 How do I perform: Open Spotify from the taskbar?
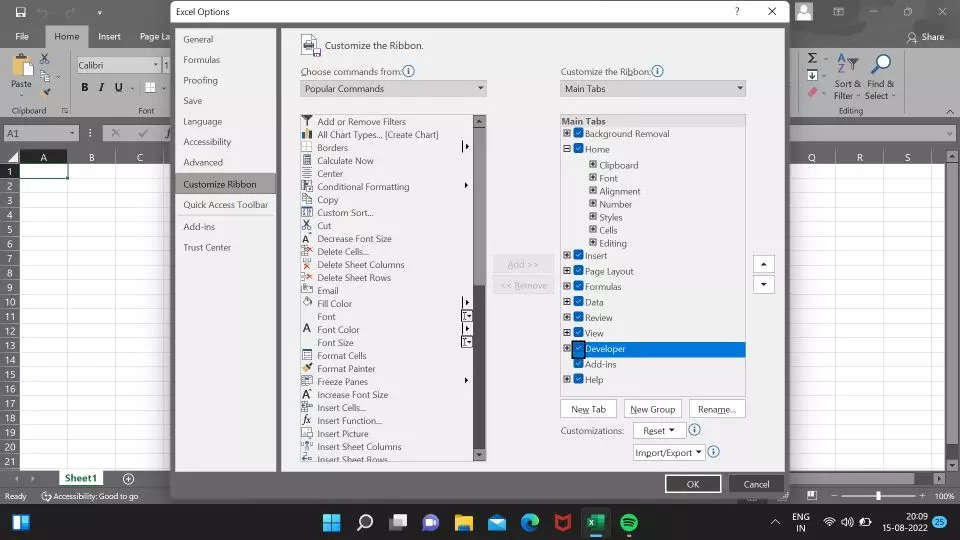click(629, 522)
